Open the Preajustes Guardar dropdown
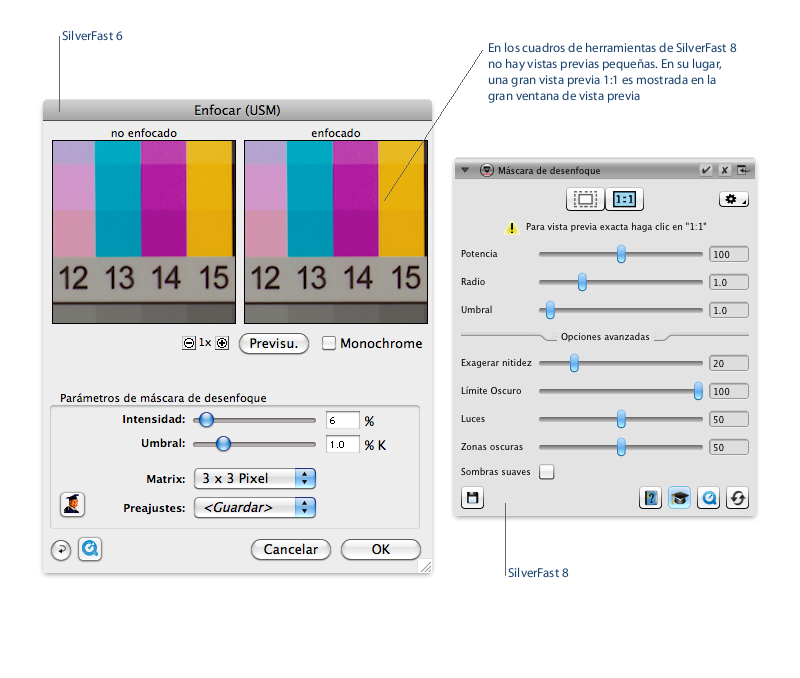The width and height of the screenshot is (800, 678). point(254,507)
